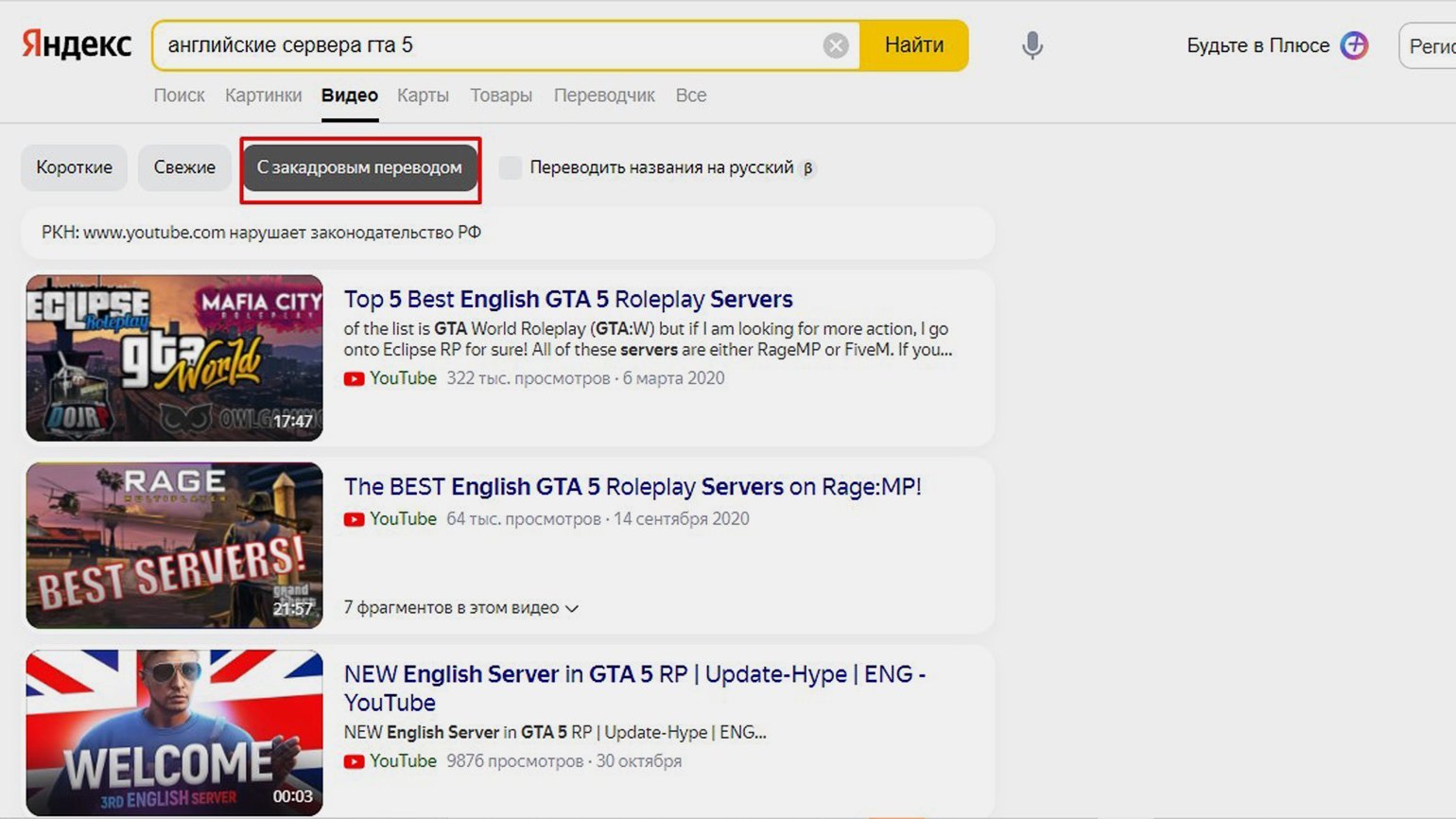1456x819 pixels.
Task: Open the Товары tab
Action: click(501, 96)
